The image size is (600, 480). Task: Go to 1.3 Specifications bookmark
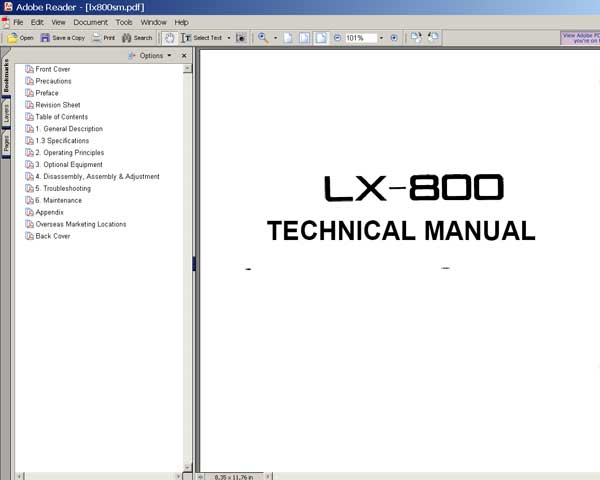click(62, 140)
